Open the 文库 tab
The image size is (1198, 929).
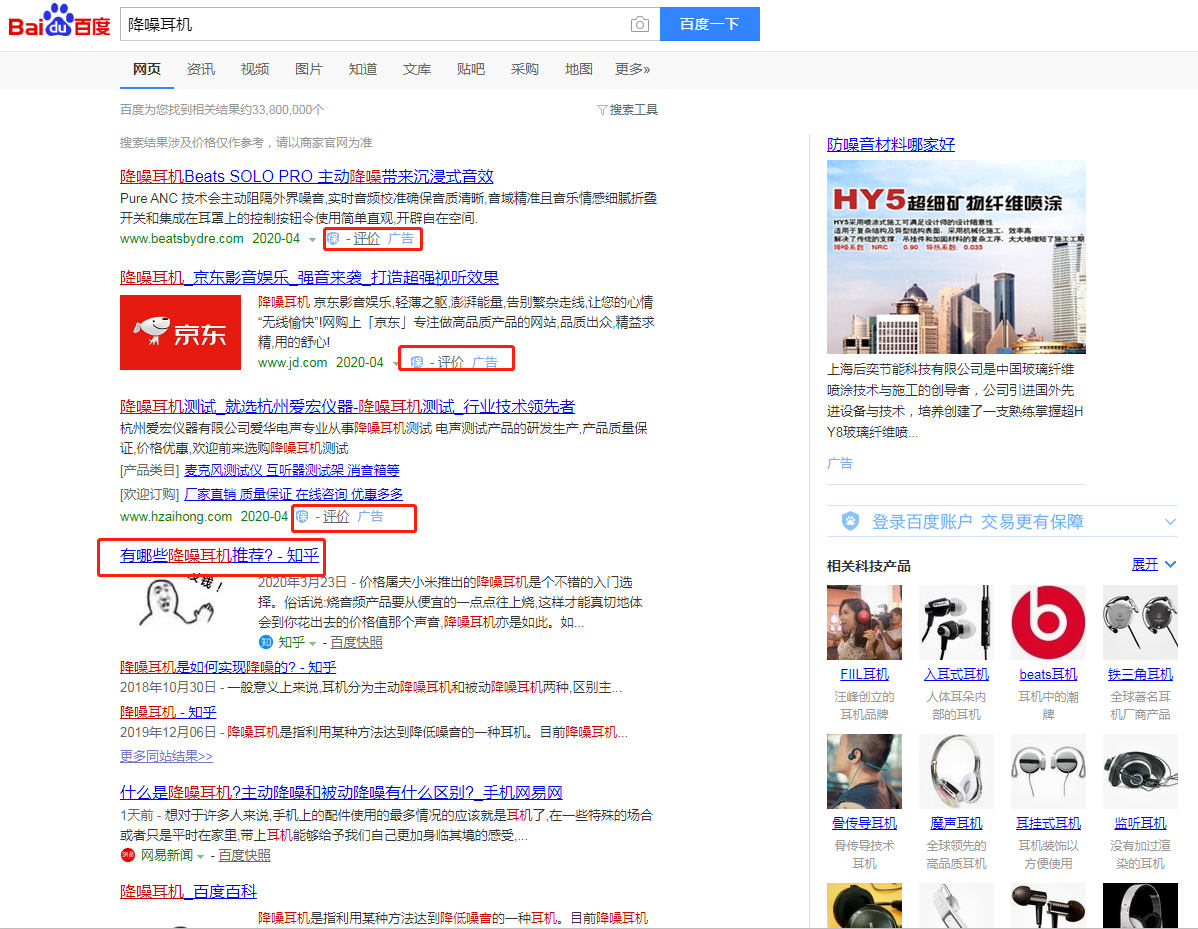pos(416,69)
